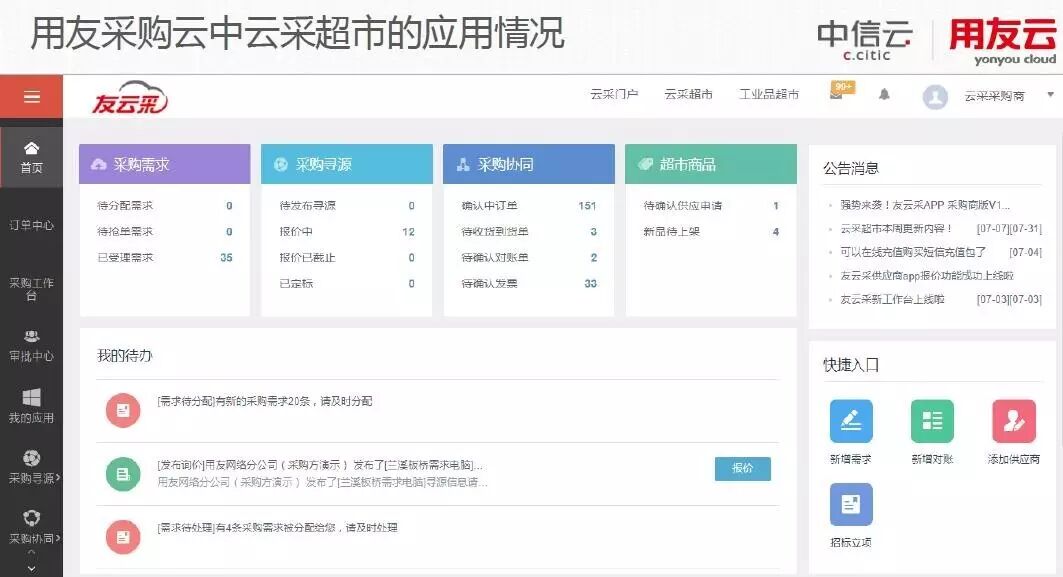The image size is (1063, 577).
Task: Open 需求待分配 todo with 20 new requests
Action: click(x=264, y=401)
